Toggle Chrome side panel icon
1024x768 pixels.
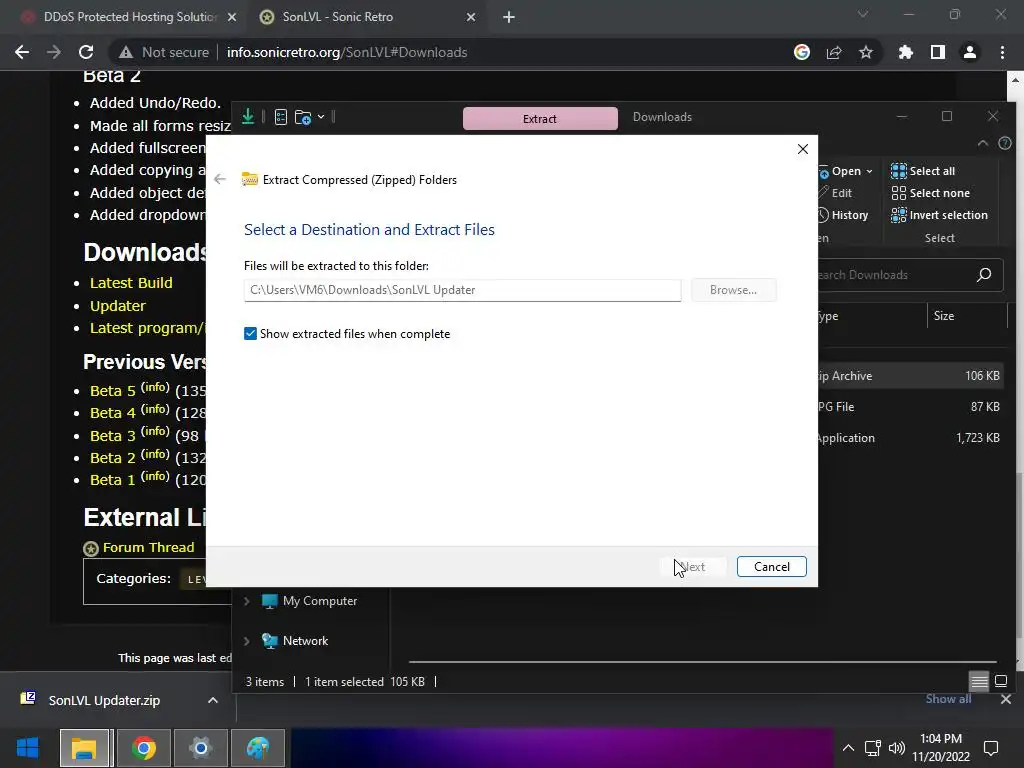pyautogui.click(x=938, y=52)
